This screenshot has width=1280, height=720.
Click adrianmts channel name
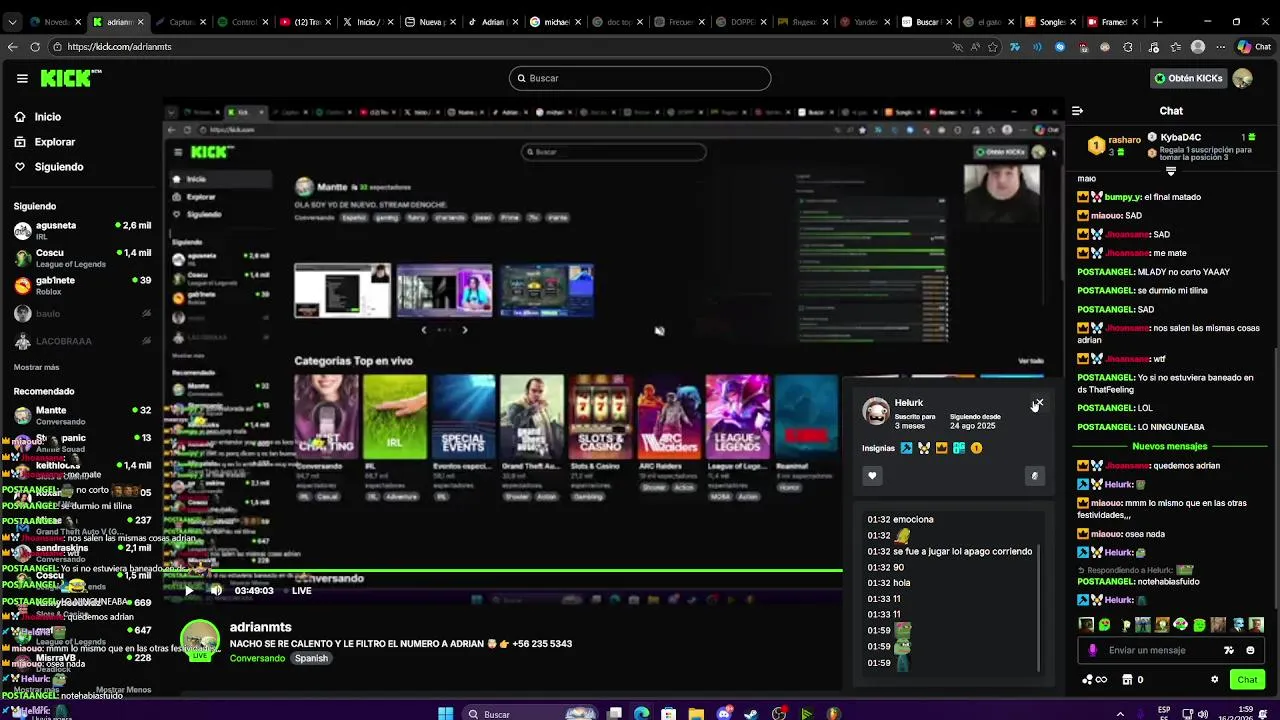point(260,627)
